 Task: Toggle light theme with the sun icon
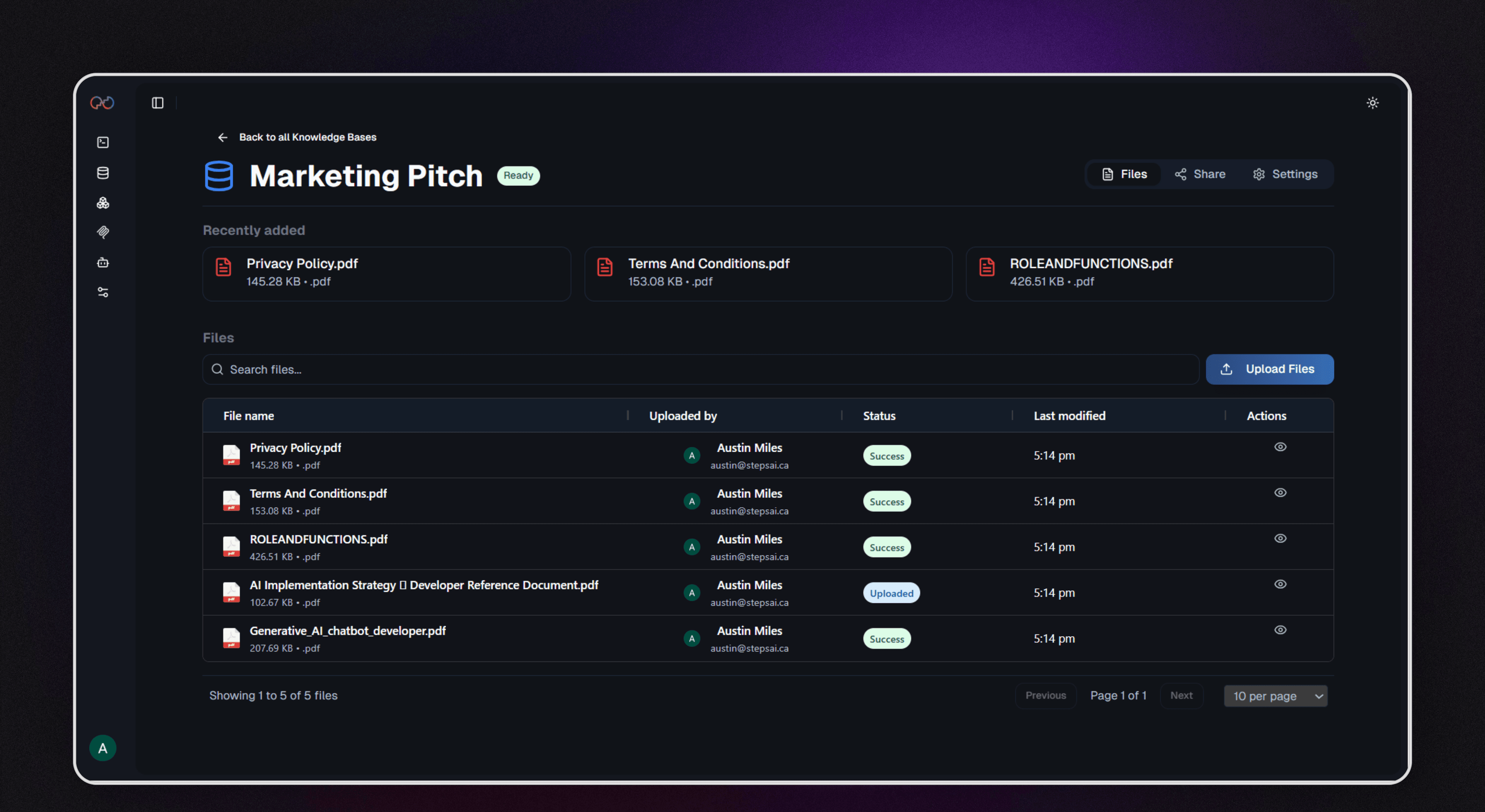coord(1372,103)
